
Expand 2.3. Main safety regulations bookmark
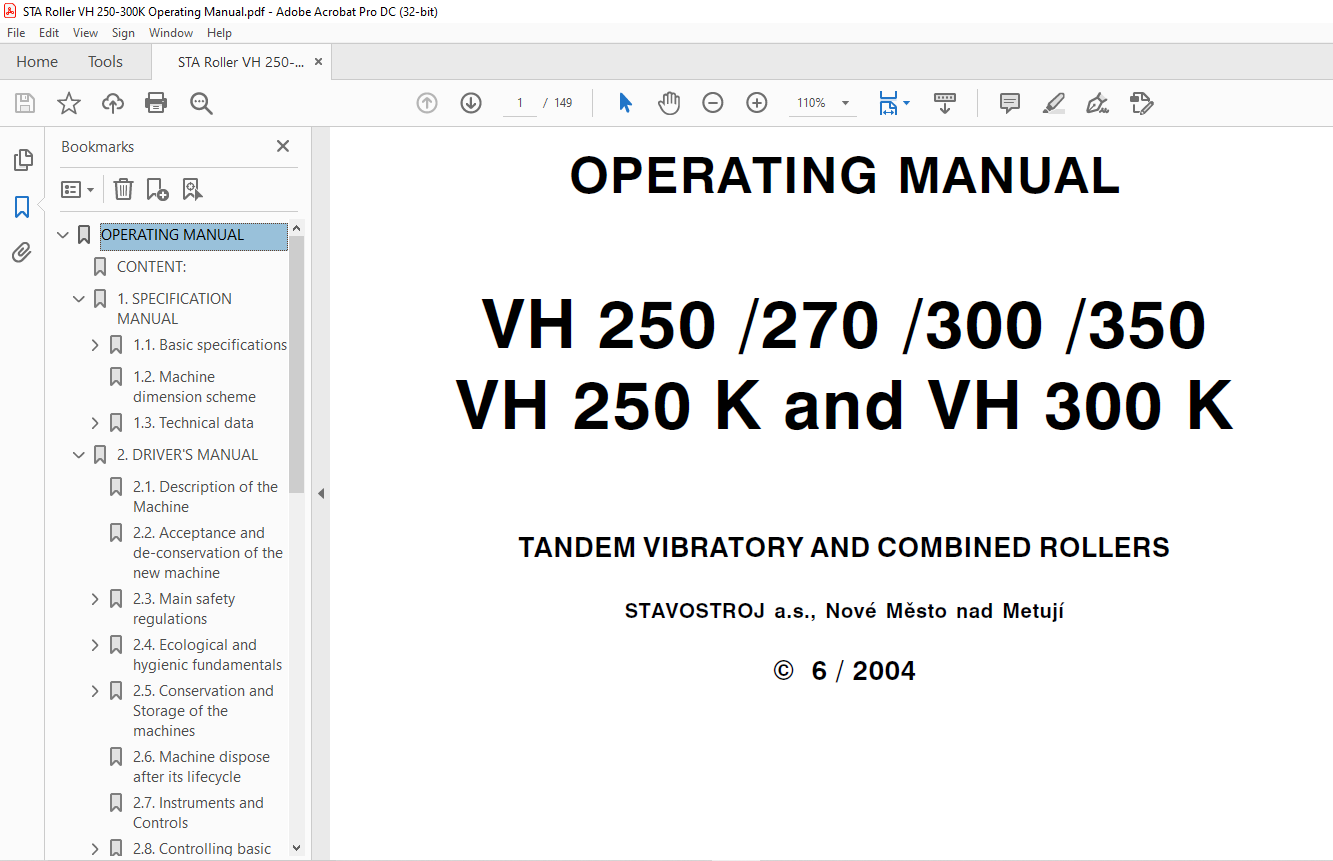coord(95,599)
